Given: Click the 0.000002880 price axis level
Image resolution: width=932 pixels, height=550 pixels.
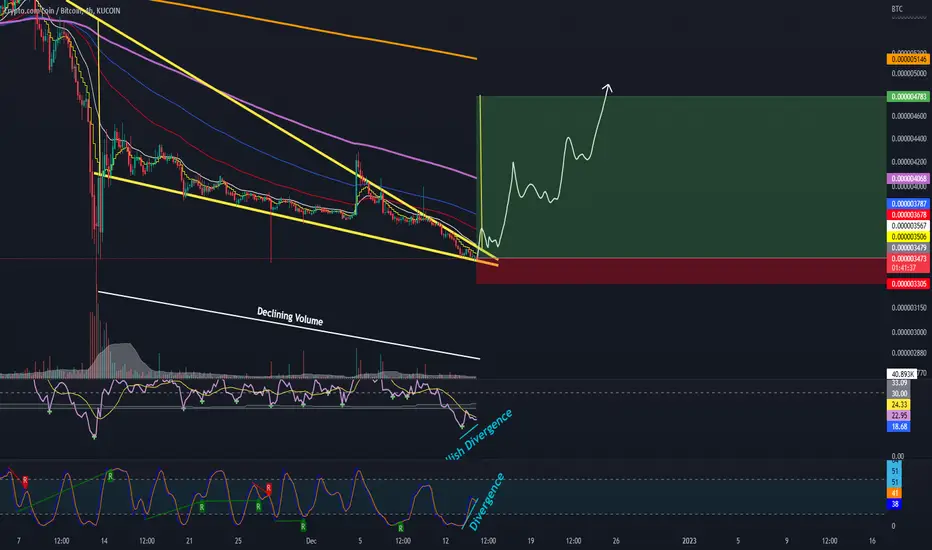Looking at the screenshot, I should coord(909,353).
